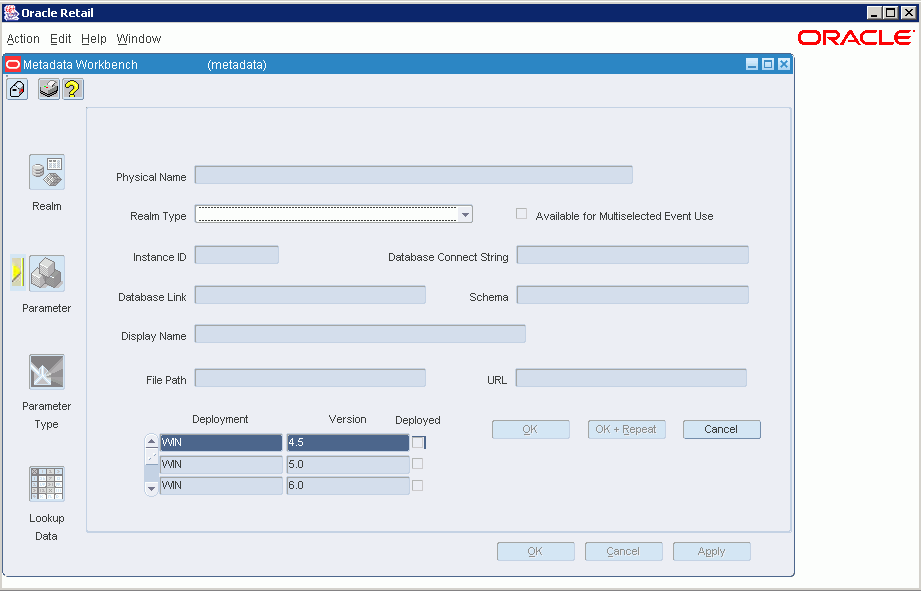Minimize the Metadata Workbench inner window

pos(752,64)
